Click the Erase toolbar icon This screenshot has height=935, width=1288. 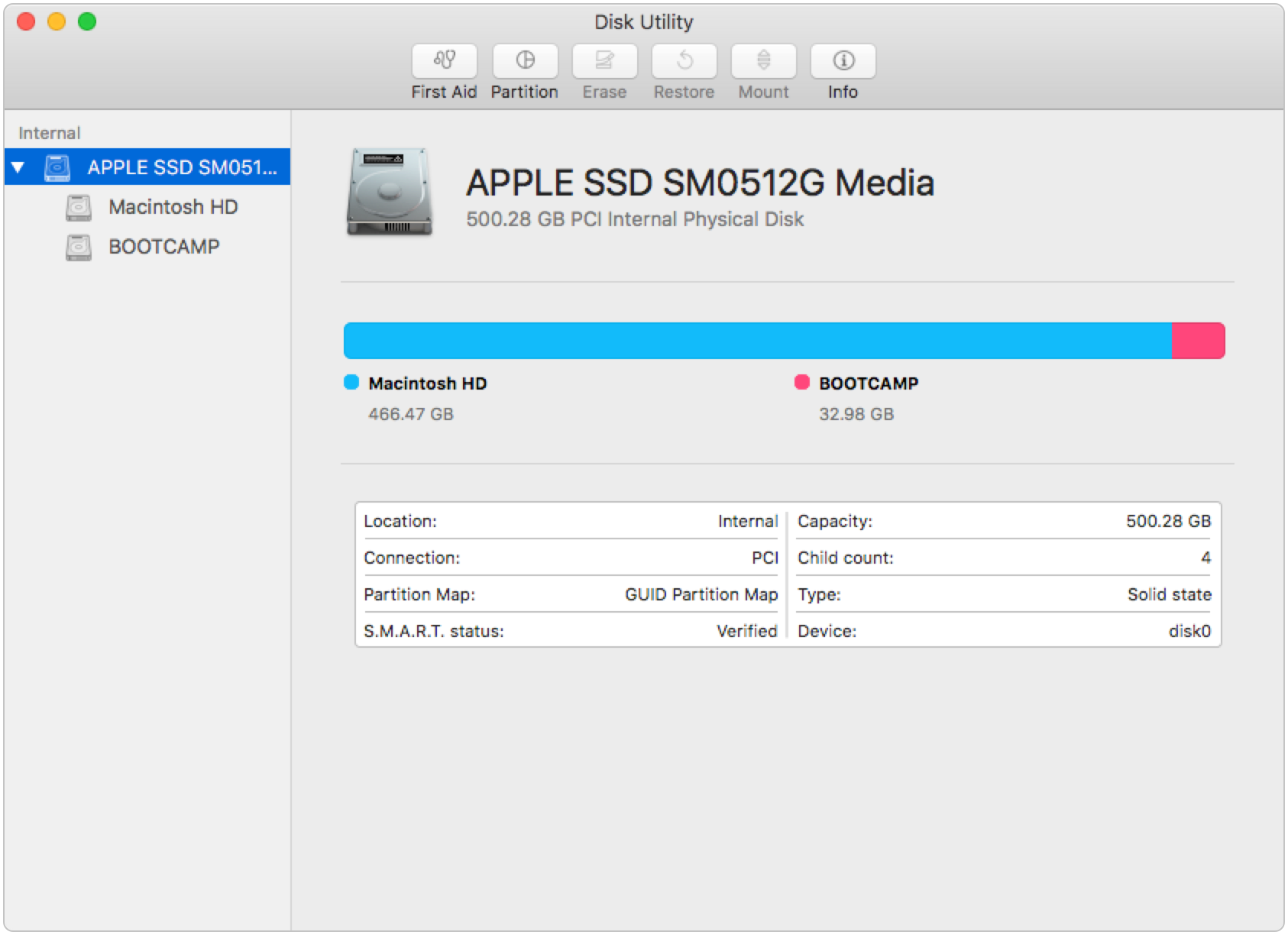coord(604,61)
